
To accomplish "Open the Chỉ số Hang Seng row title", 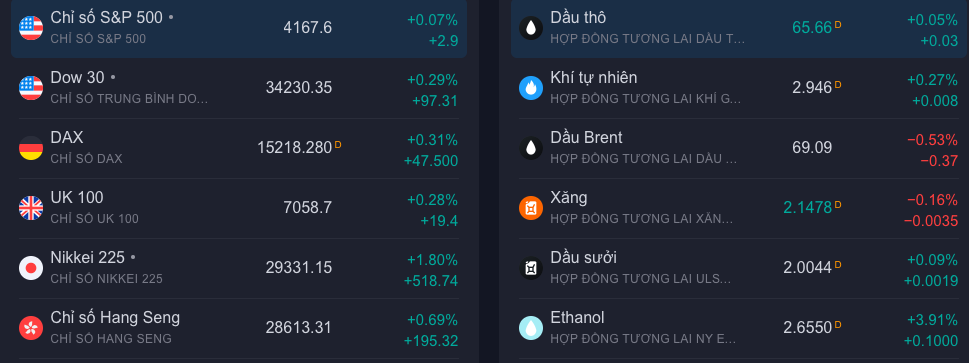I will point(115,318).
